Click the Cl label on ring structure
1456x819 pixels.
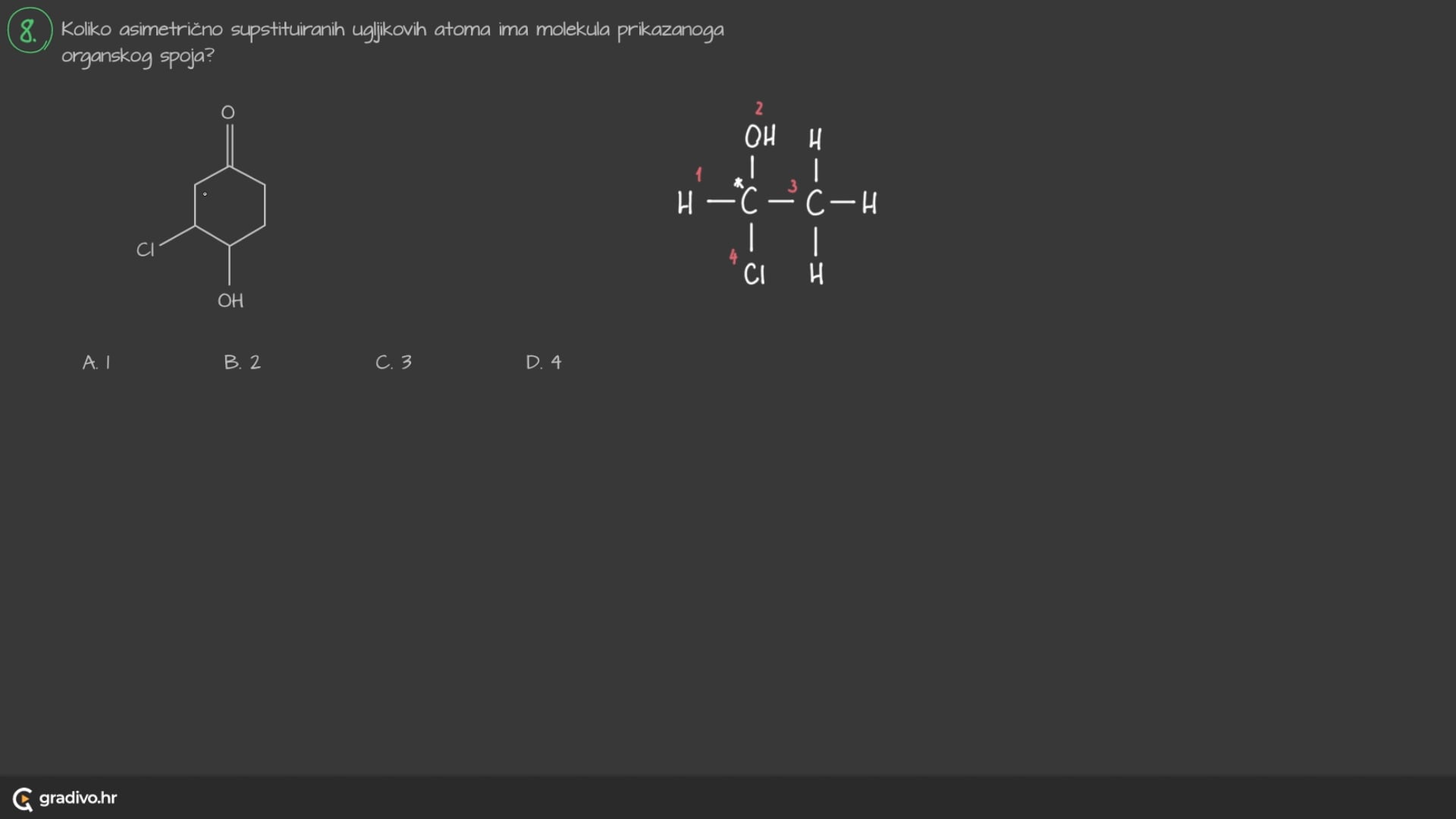click(145, 249)
